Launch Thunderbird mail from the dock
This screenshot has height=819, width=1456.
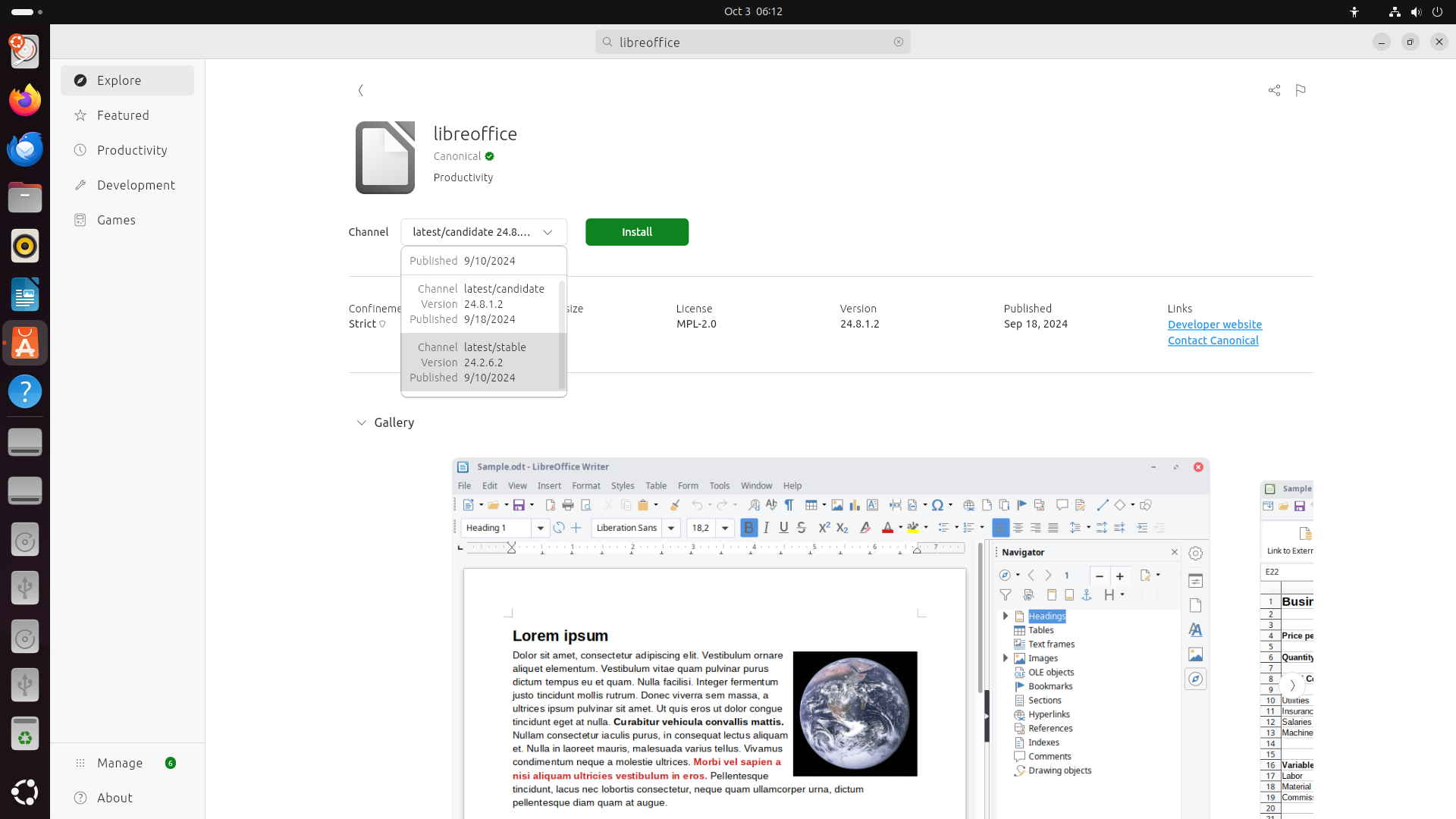(x=25, y=149)
